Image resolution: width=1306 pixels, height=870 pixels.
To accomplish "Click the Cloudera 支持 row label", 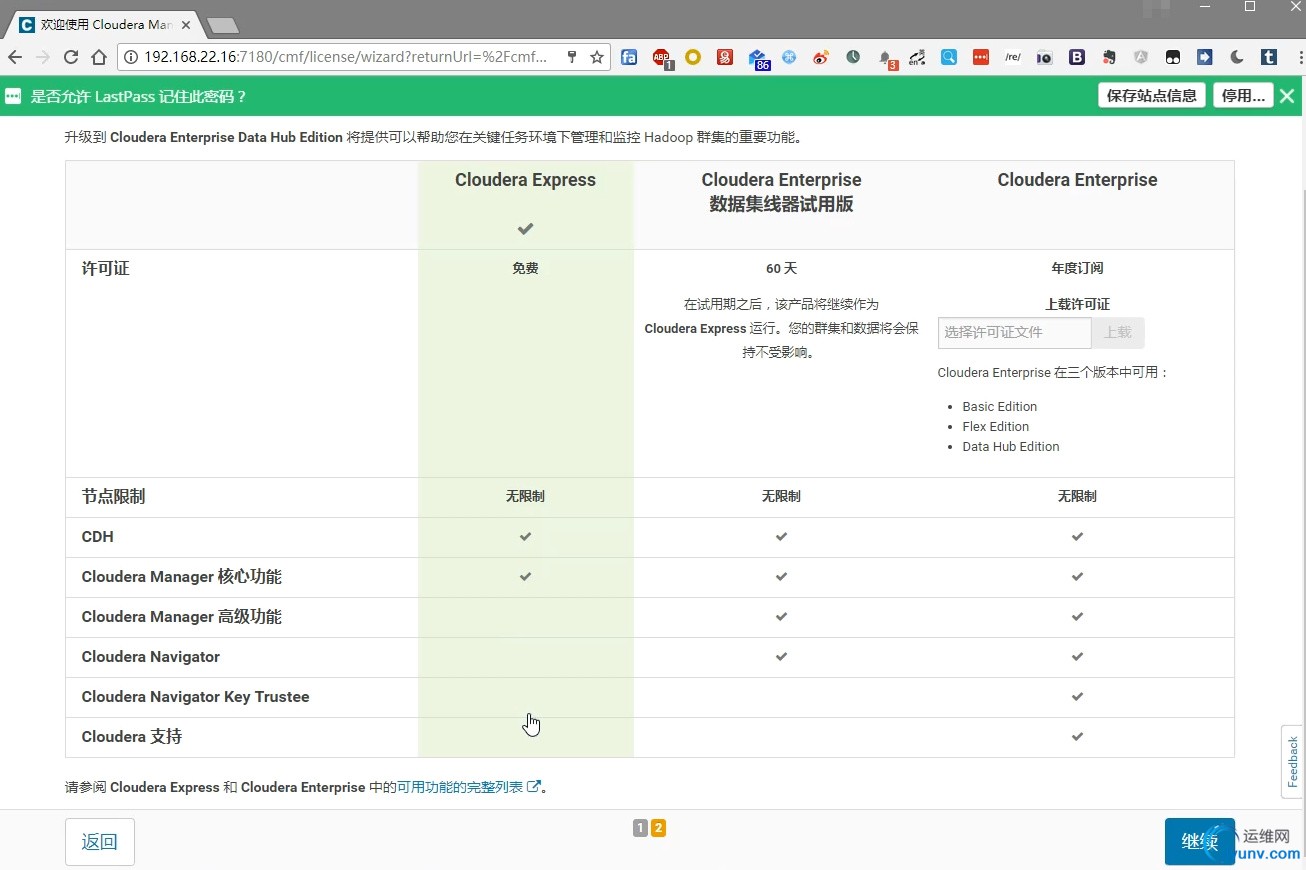I will pyautogui.click(x=132, y=737).
